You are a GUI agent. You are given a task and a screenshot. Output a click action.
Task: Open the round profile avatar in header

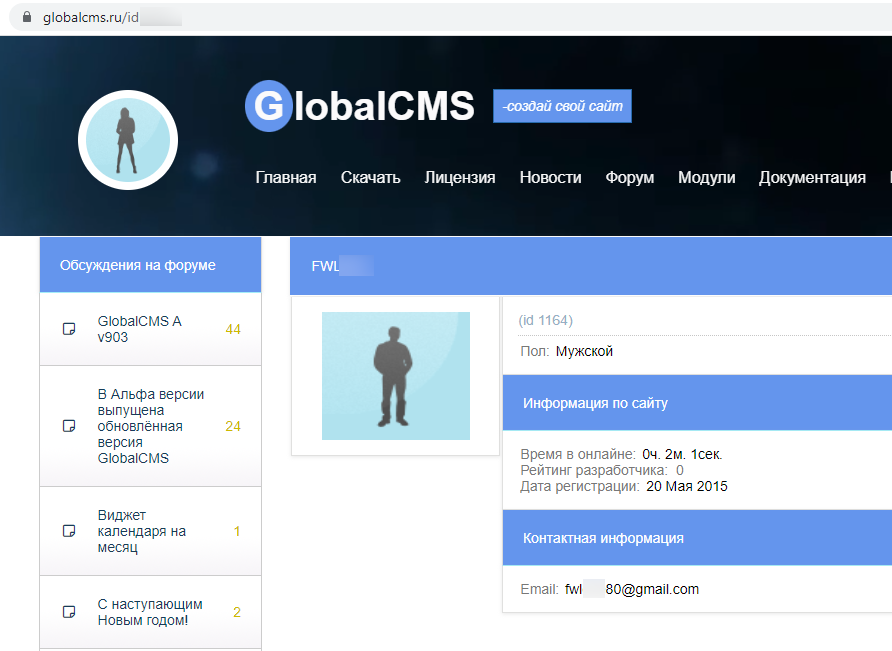(x=128, y=140)
